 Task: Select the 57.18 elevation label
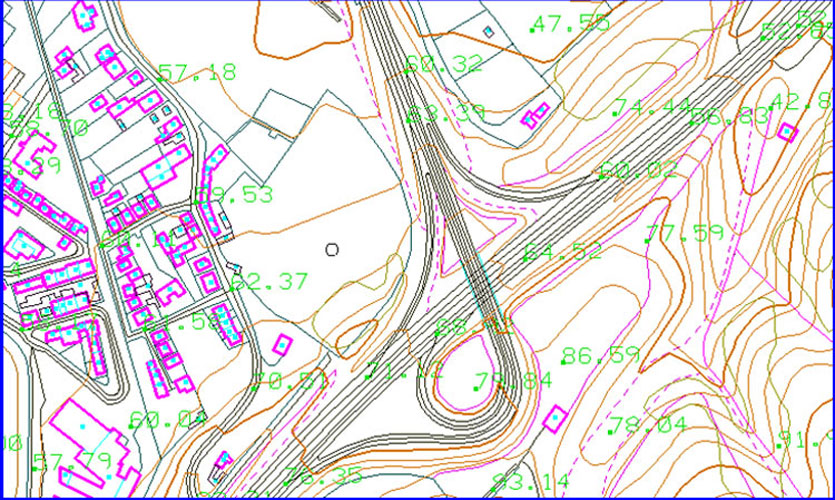(198, 72)
